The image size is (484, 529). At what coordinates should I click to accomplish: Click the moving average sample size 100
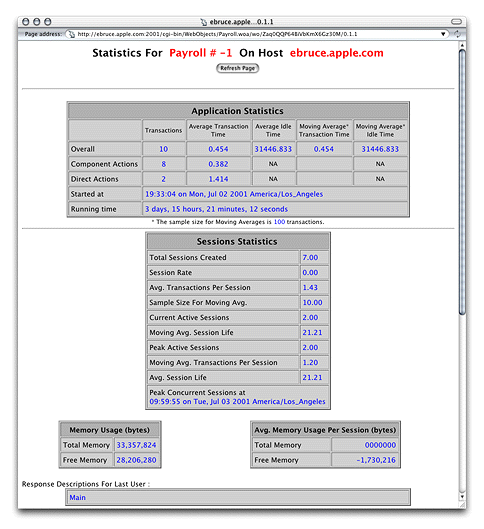[x=279, y=222]
